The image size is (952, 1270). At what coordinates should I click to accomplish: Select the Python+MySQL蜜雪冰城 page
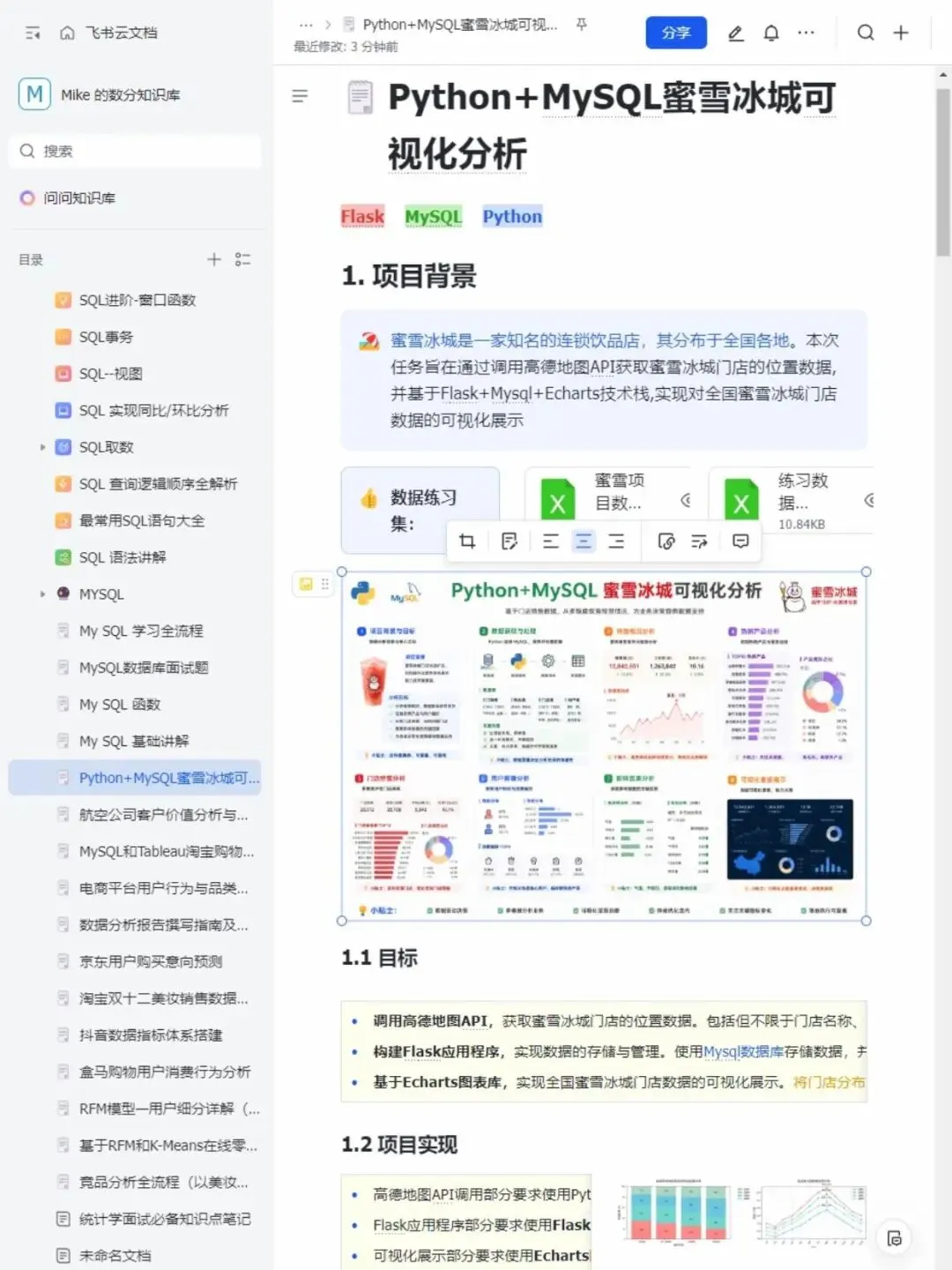tap(135, 778)
